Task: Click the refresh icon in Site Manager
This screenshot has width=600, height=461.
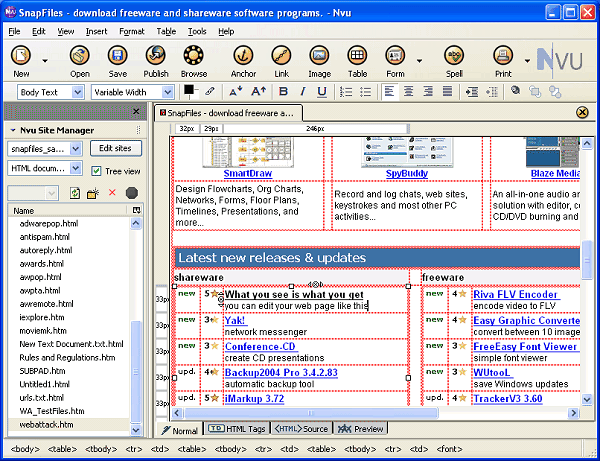Action: pos(75,193)
